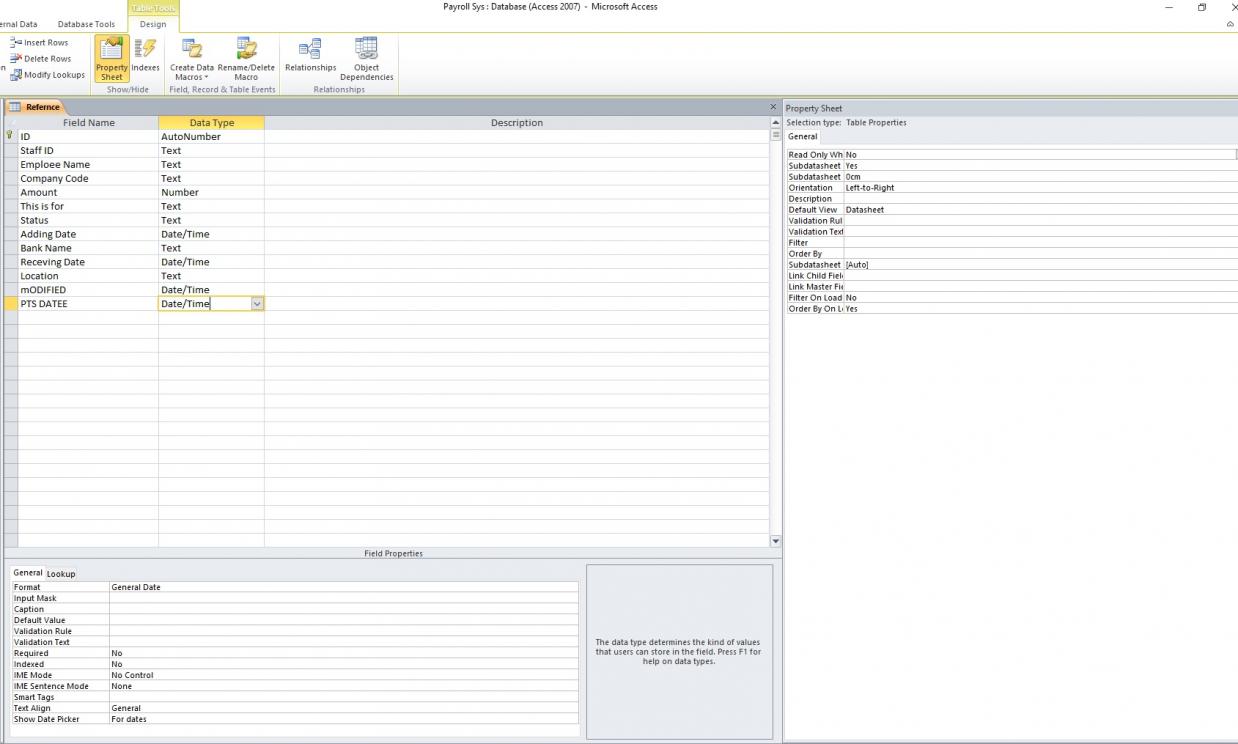Select the Receving Date field name
The height and width of the screenshot is (744, 1238).
click(88, 262)
